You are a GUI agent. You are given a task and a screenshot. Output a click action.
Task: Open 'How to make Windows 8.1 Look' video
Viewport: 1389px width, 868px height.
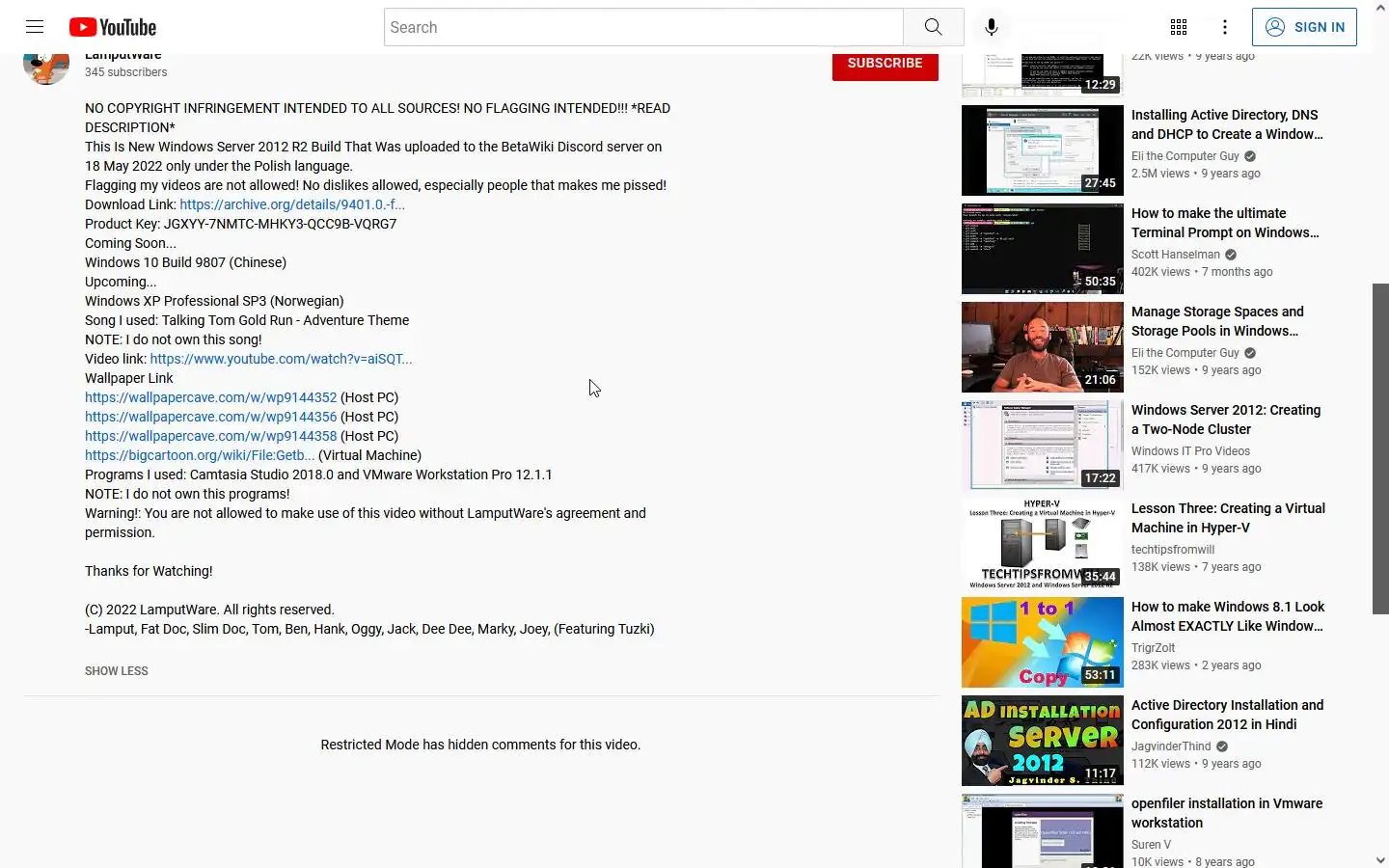(x=1228, y=616)
